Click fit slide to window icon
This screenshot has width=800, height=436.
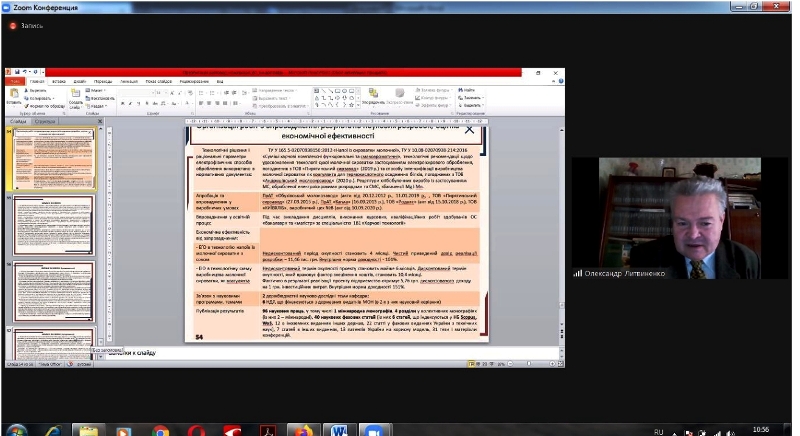[560, 364]
